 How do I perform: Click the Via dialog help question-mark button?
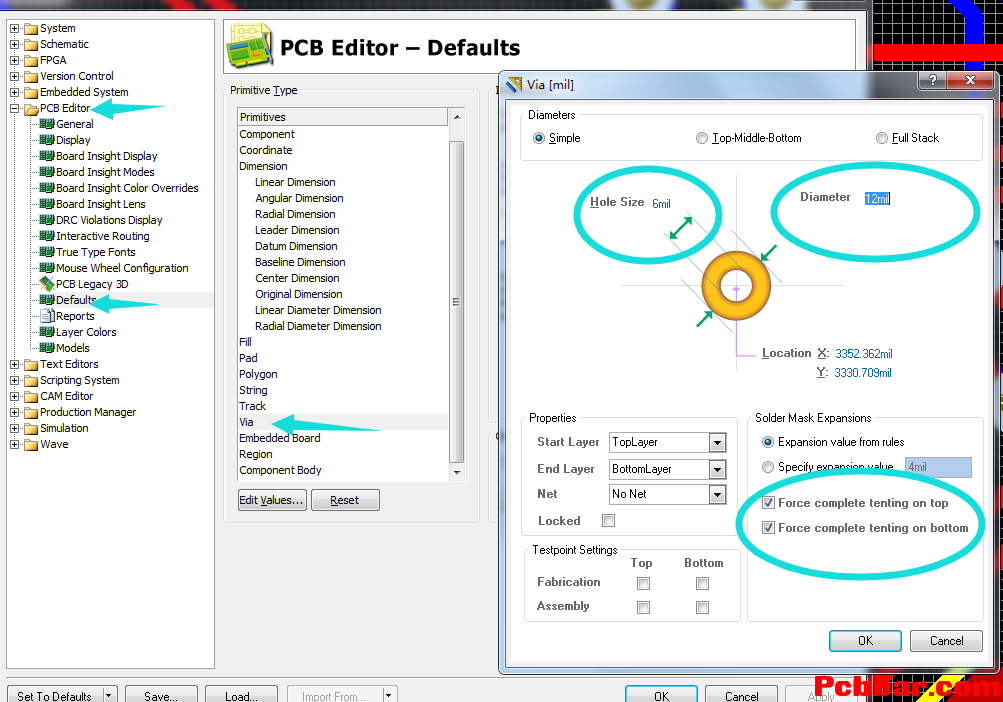click(933, 80)
